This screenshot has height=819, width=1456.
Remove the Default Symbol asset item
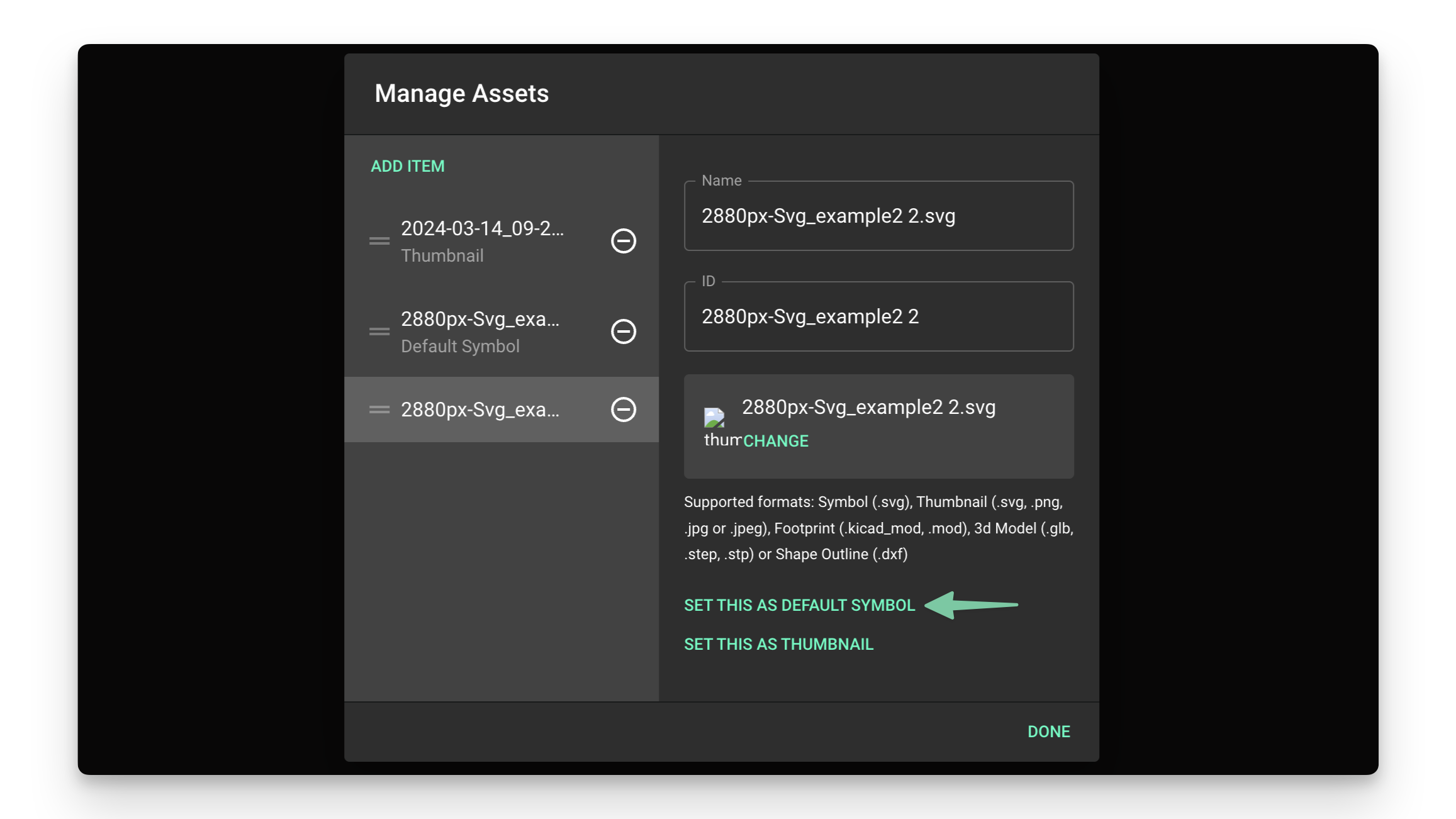point(624,331)
